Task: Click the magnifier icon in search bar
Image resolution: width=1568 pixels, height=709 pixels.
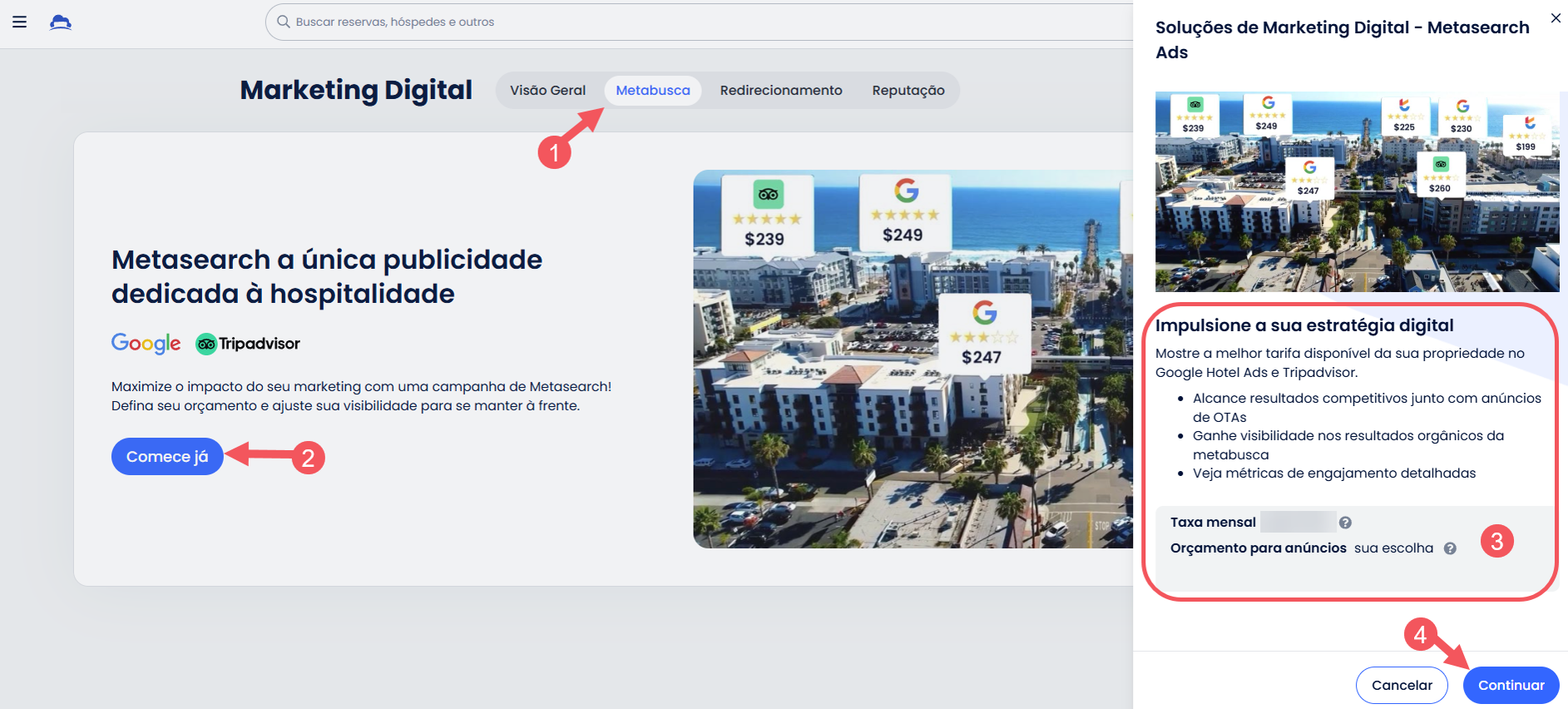Action: [x=284, y=22]
